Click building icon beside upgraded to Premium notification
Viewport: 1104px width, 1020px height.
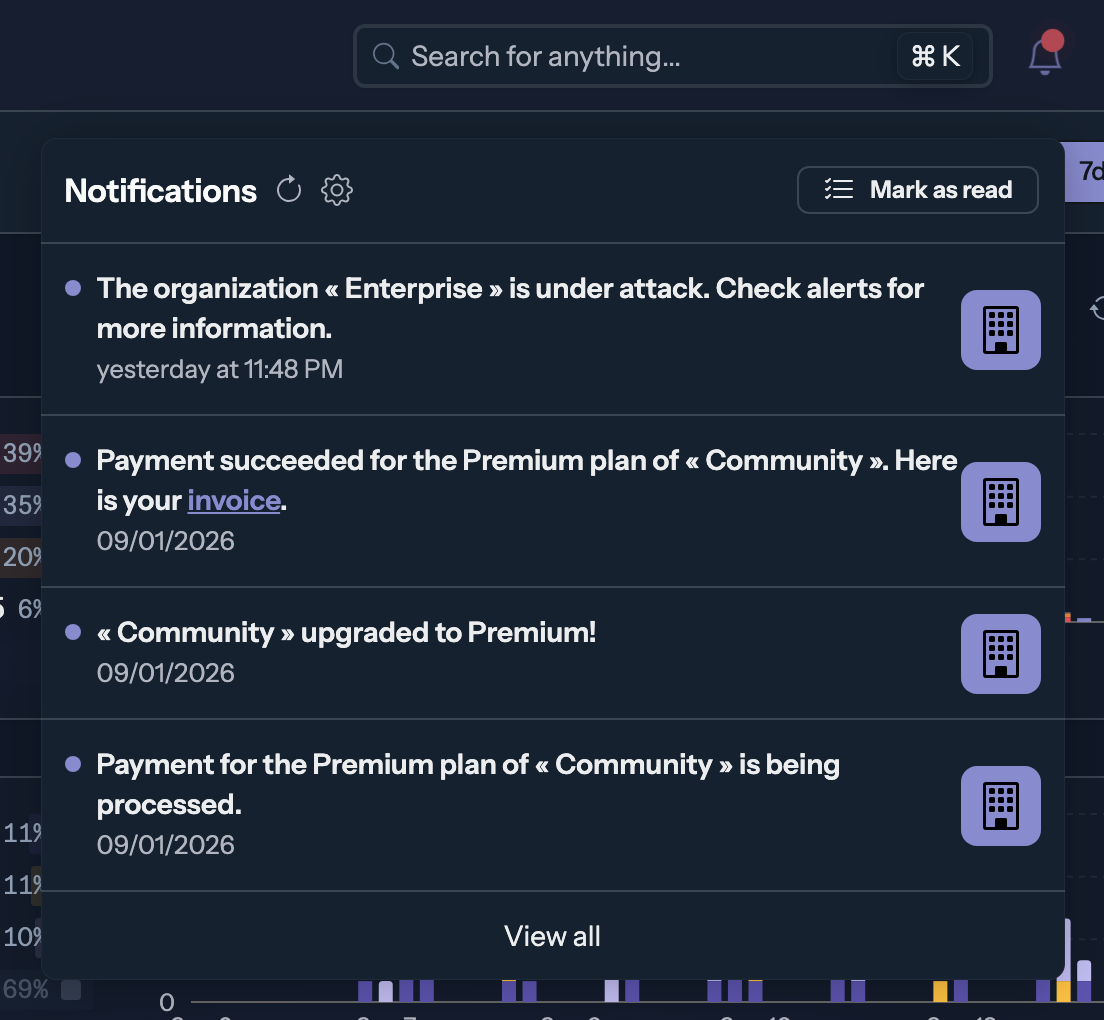click(1000, 654)
